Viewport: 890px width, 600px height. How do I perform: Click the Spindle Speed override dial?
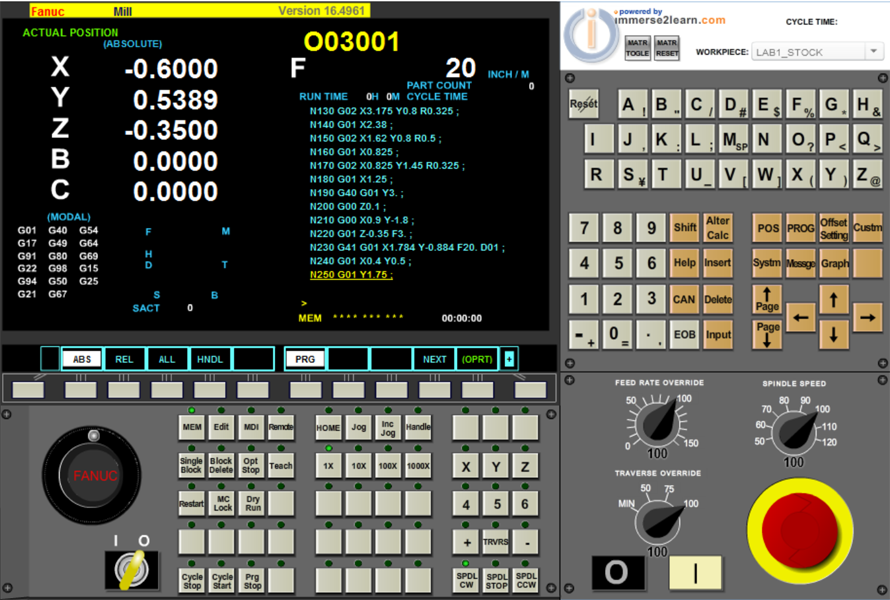[795, 431]
